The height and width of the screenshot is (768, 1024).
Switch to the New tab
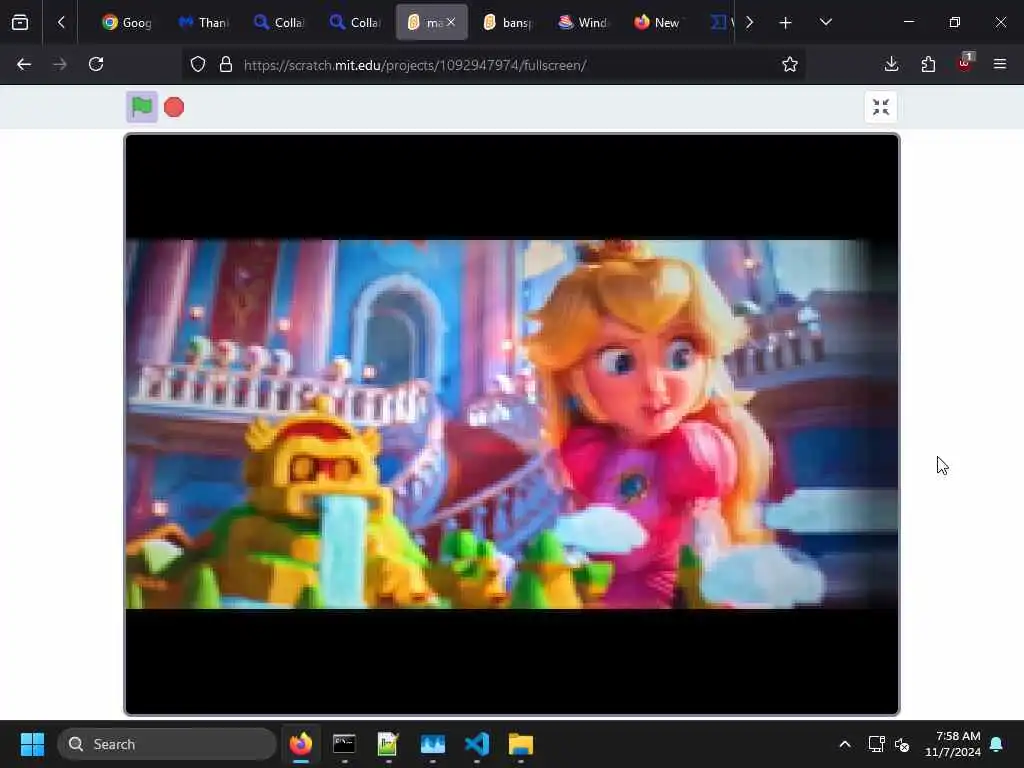pos(657,23)
